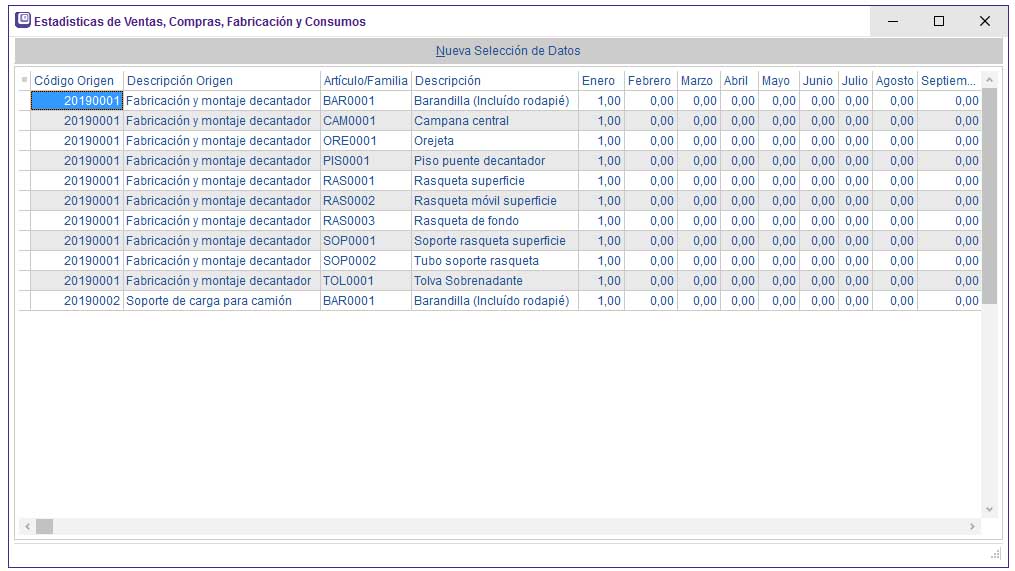Select the Artículo/Familia column header
This screenshot has width=1015, height=571.
[x=365, y=81]
